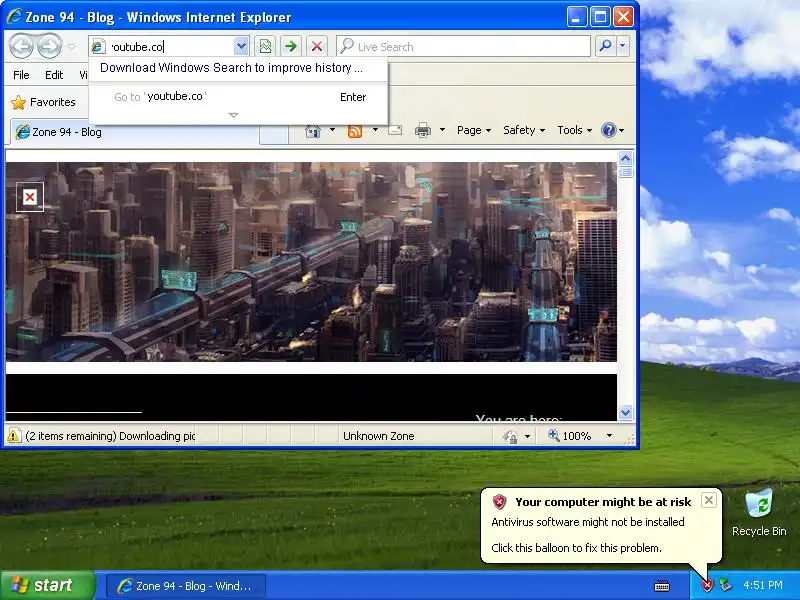The width and height of the screenshot is (800, 600).
Task: Close the security warning balloon
Action: click(x=709, y=500)
